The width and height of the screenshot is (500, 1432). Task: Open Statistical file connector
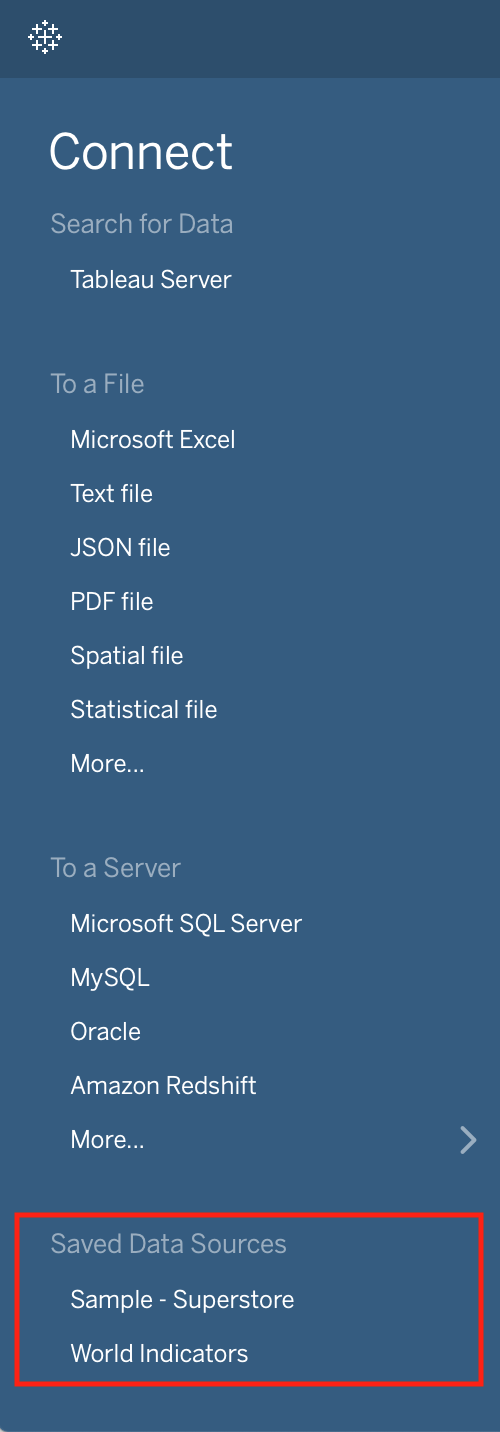pyautogui.click(x=144, y=710)
